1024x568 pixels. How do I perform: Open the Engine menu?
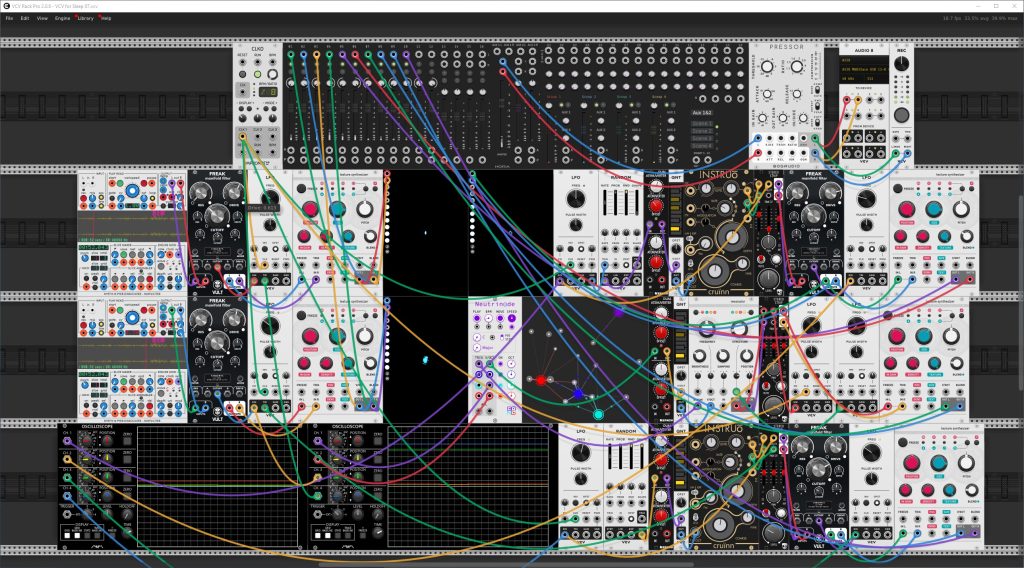coord(63,18)
